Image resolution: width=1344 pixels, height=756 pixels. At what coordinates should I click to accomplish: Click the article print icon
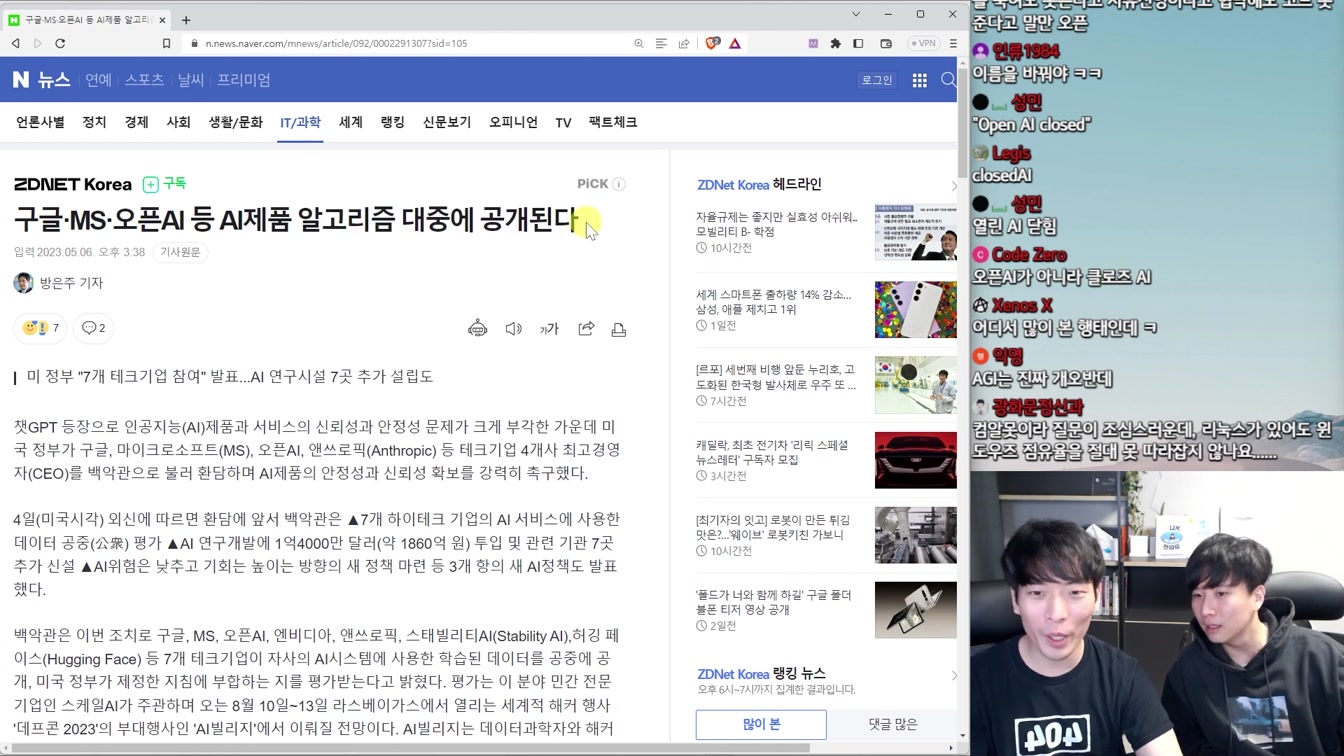click(619, 329)
